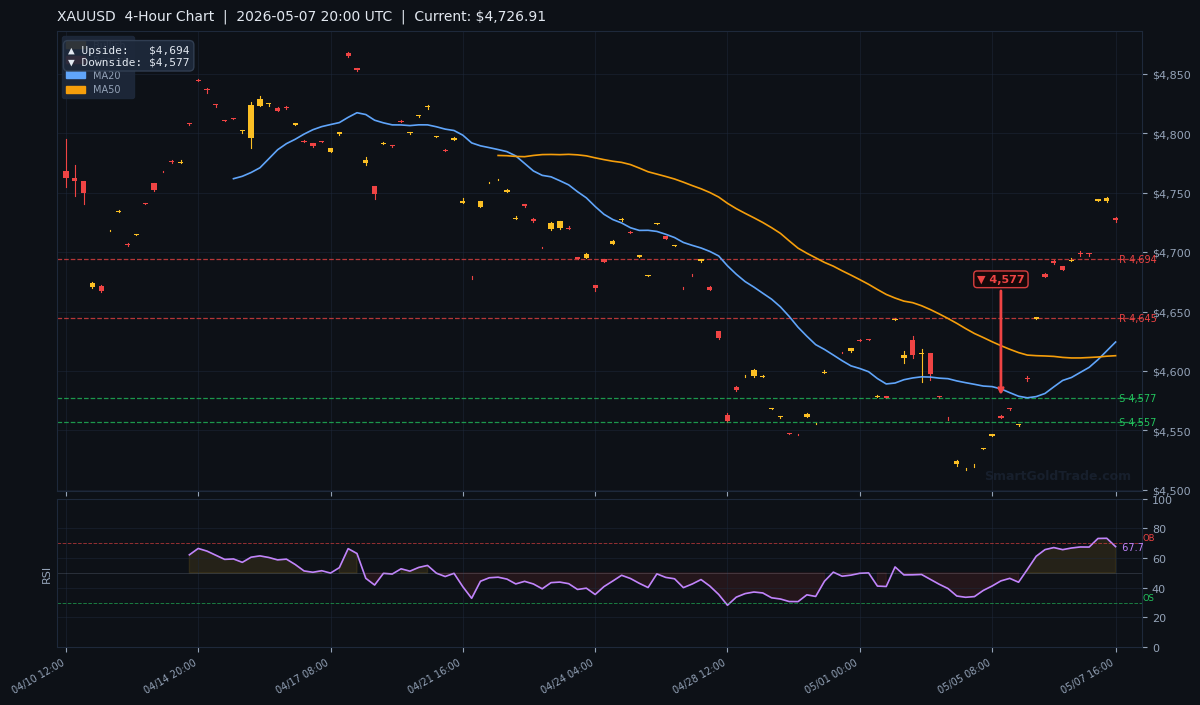Select the RSI axis 20 label

[x=1159, y=618]
